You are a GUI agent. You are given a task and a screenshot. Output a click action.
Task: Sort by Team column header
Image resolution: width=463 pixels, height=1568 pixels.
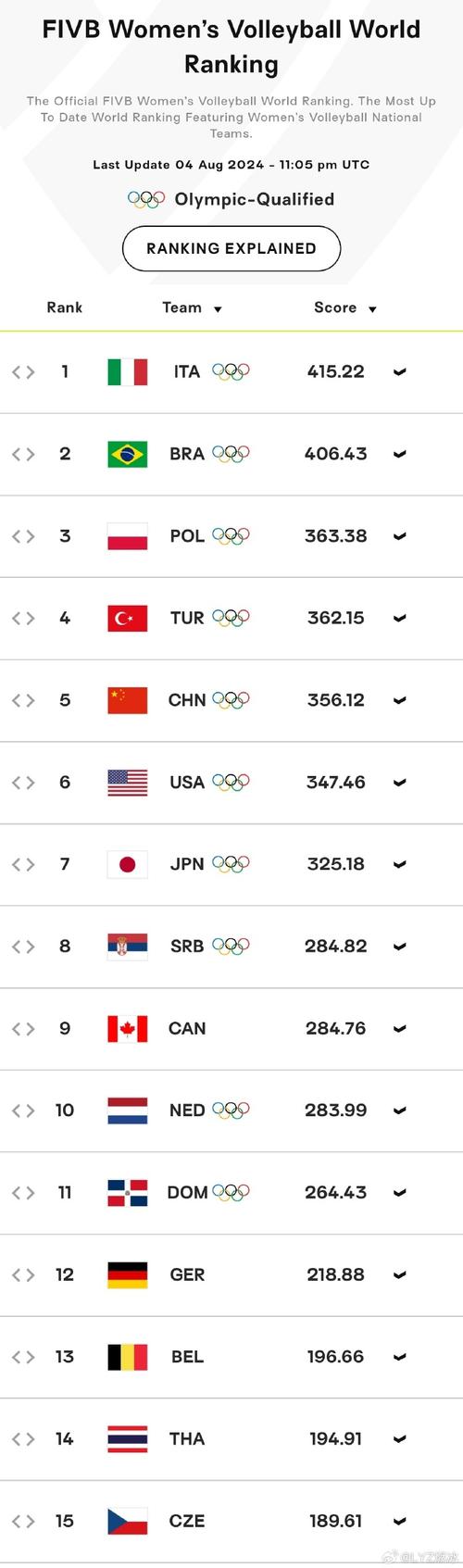(x=192, y=307)
